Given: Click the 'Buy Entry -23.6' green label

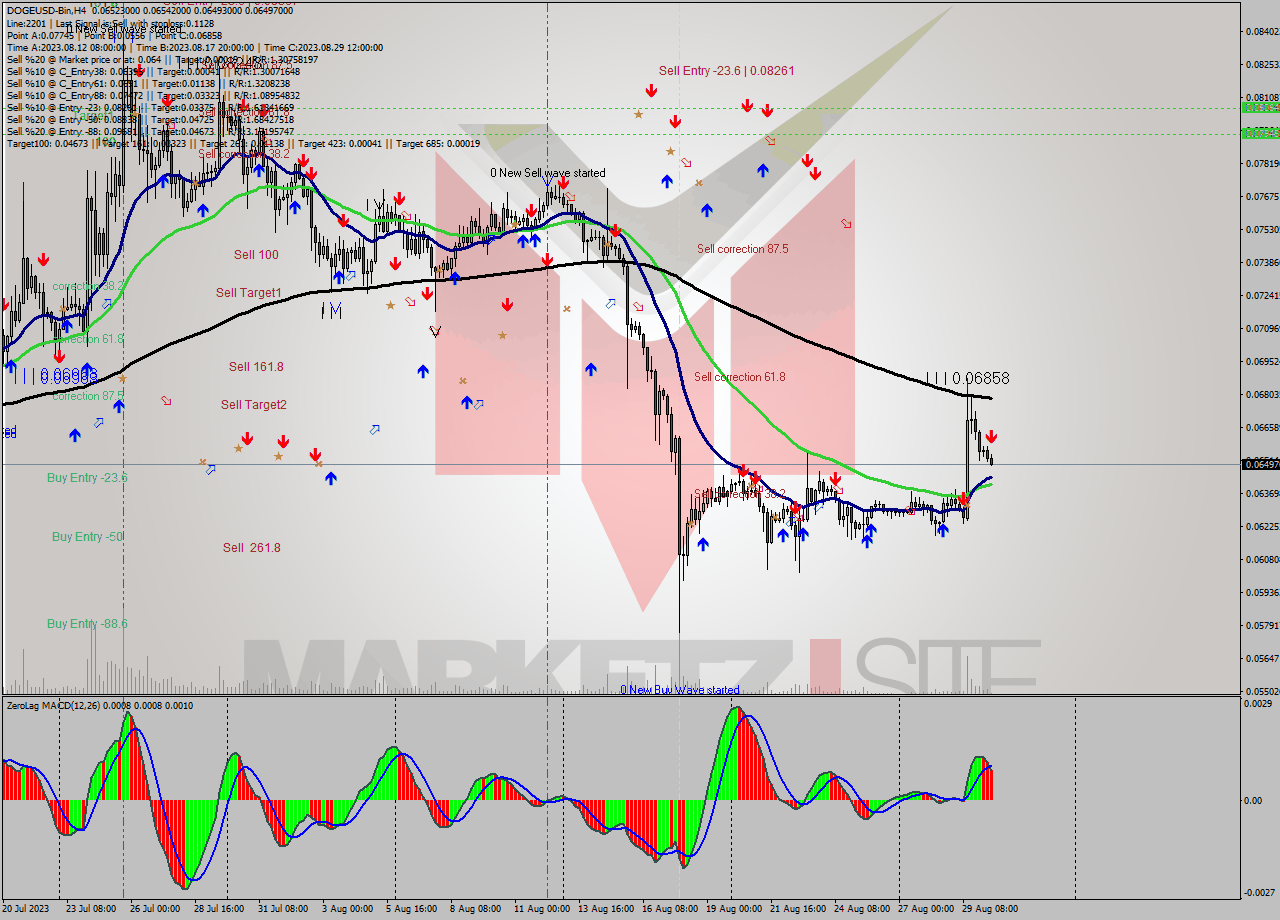Looking at the screenshot, I should [87, 478].
